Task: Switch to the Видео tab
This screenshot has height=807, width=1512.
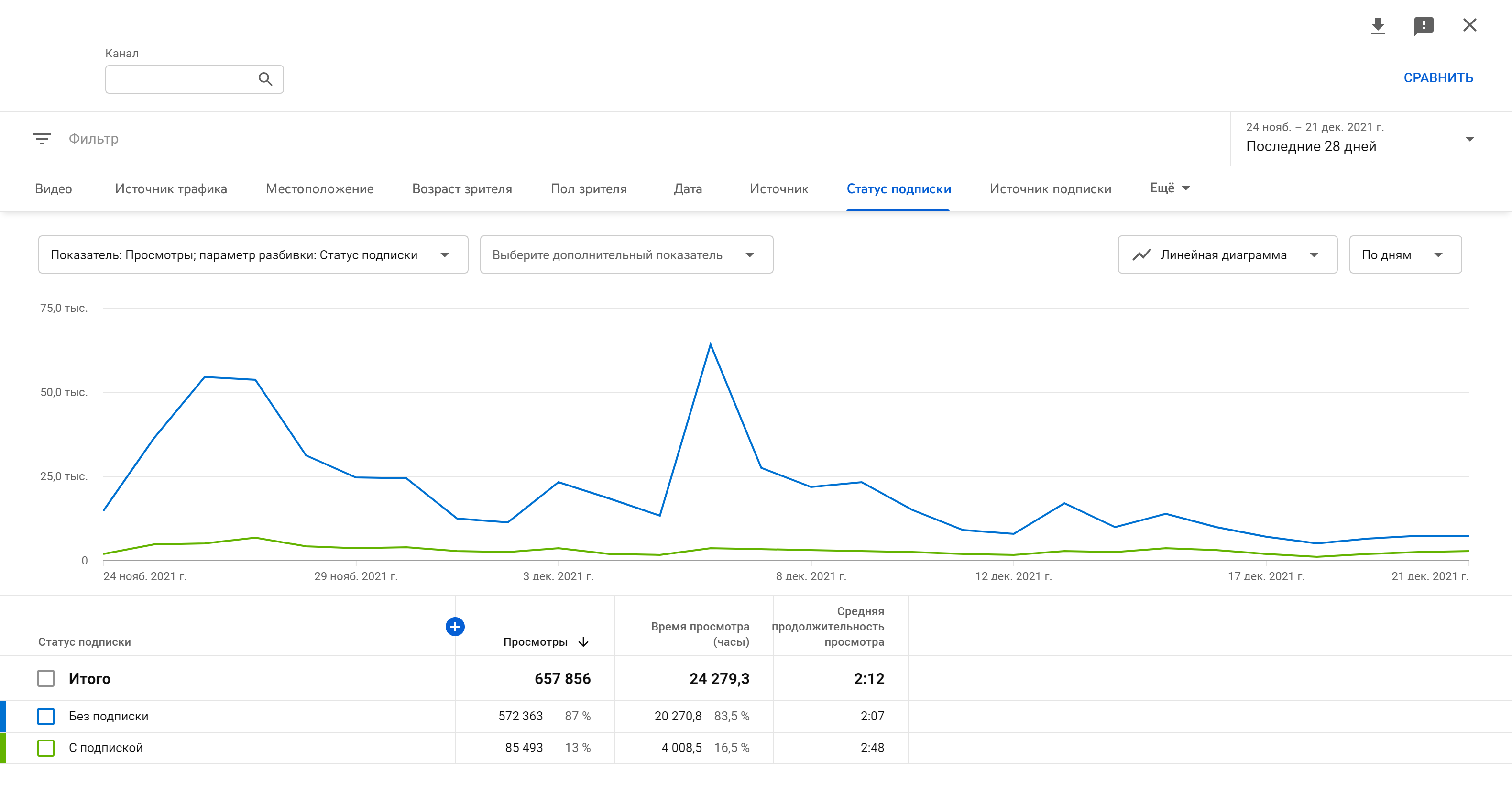Action: pos(54,189)
